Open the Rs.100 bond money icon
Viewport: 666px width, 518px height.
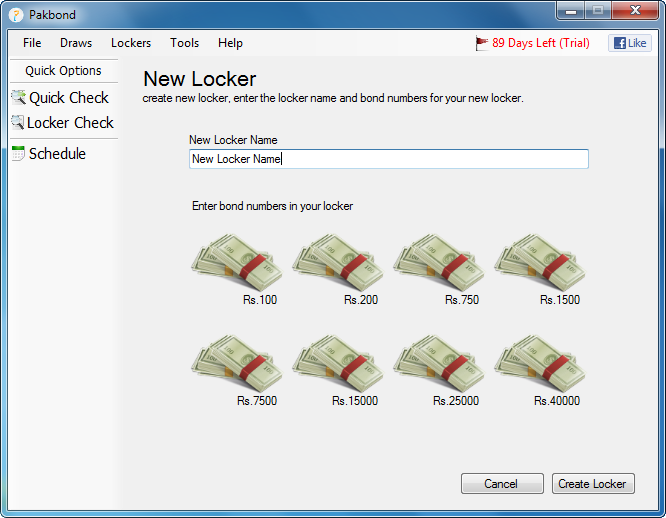(x=237, y=263)
